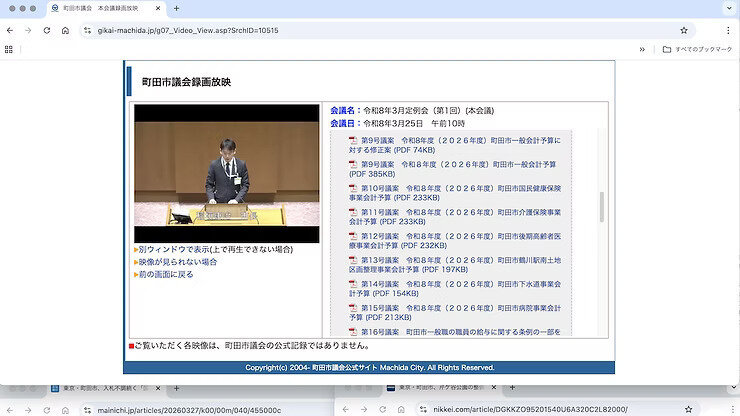This screenshot has width=740, height=416.
Task: Close the 町田市議会 tab
Action: click(x=157, y=8)
